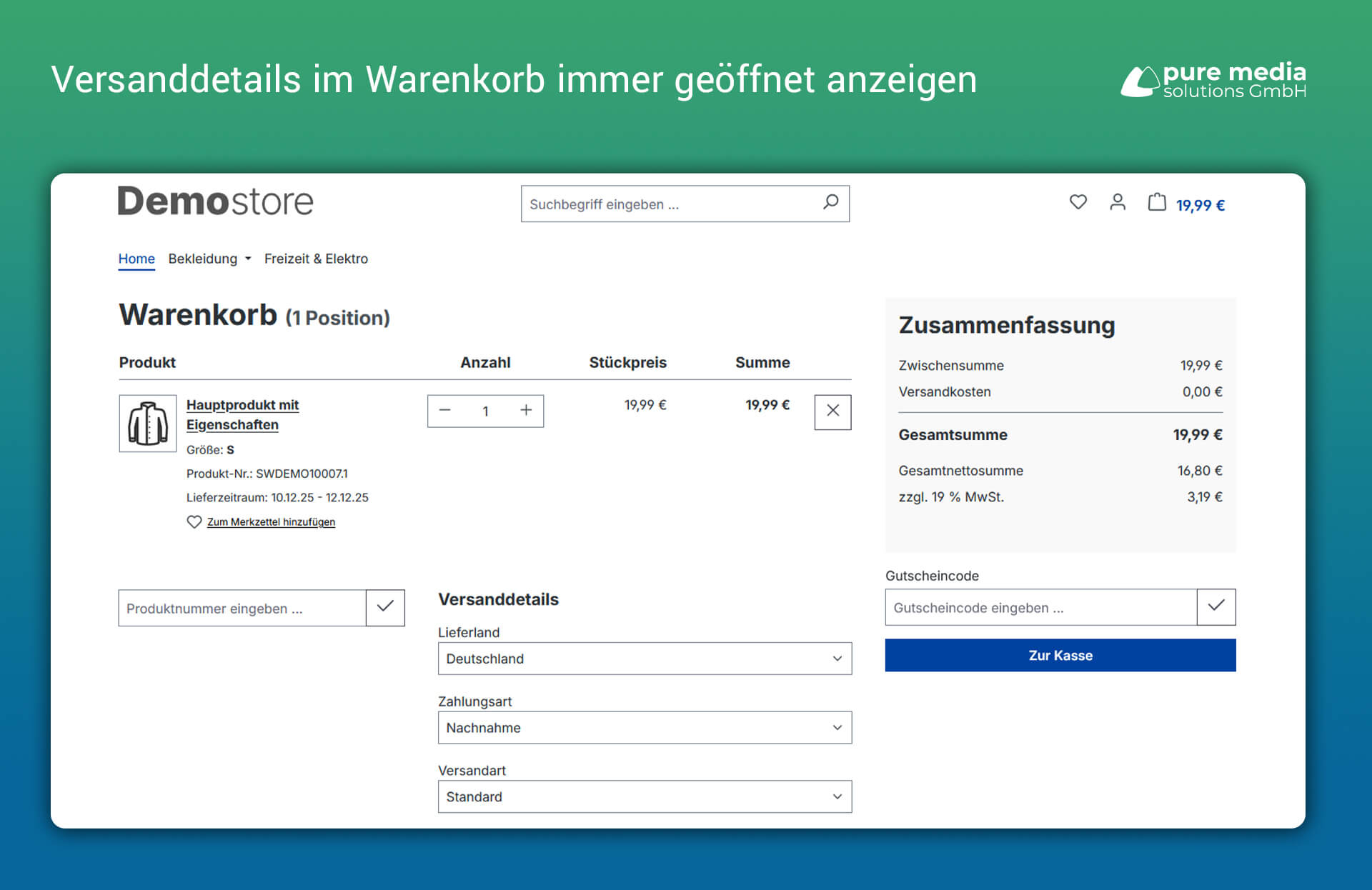Apply the voucher via the checkmark icon

pyautogui.click(x=1216, y=607)
